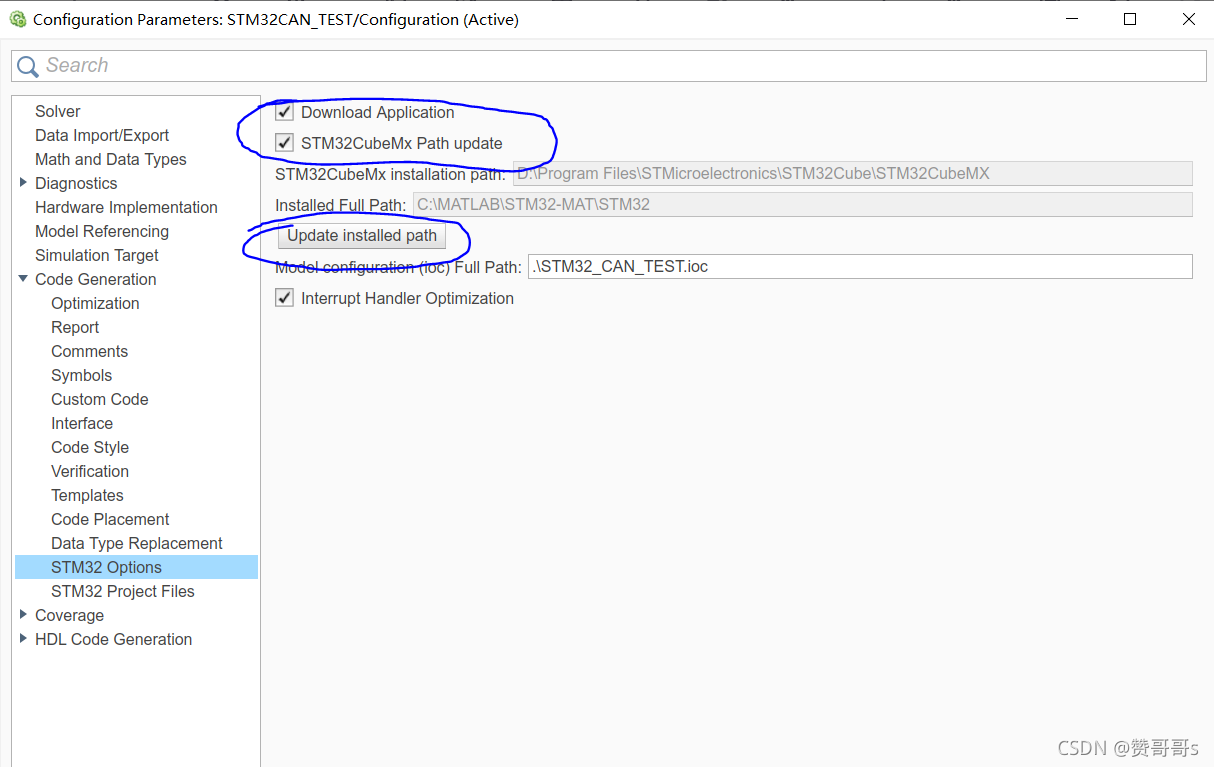Select Code Placement settings
Viewport: 1214px width, 767px height.
[x=110, y=519]
